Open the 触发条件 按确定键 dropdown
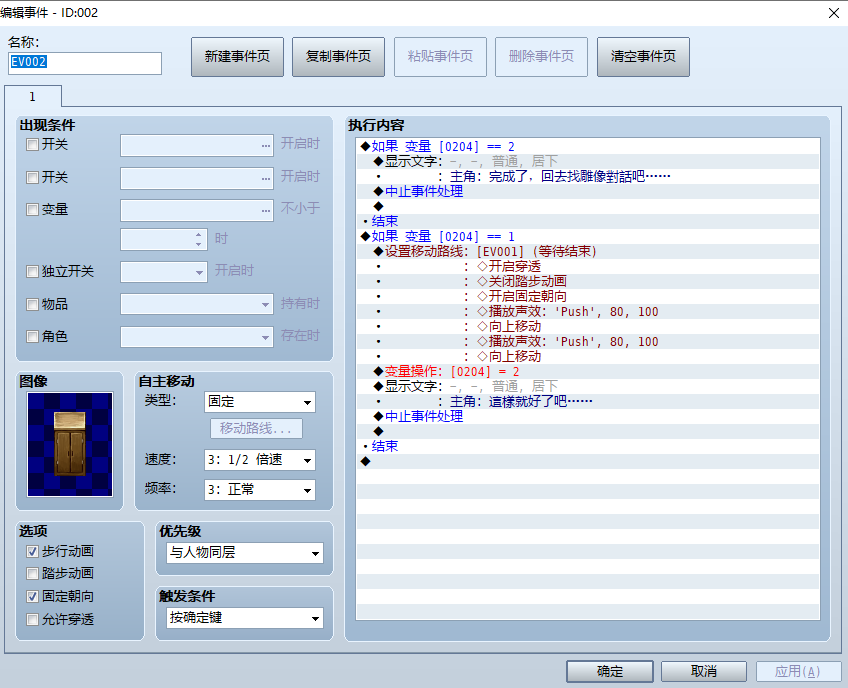This screenshot has height=688, width=848. [x=245, y=618]
